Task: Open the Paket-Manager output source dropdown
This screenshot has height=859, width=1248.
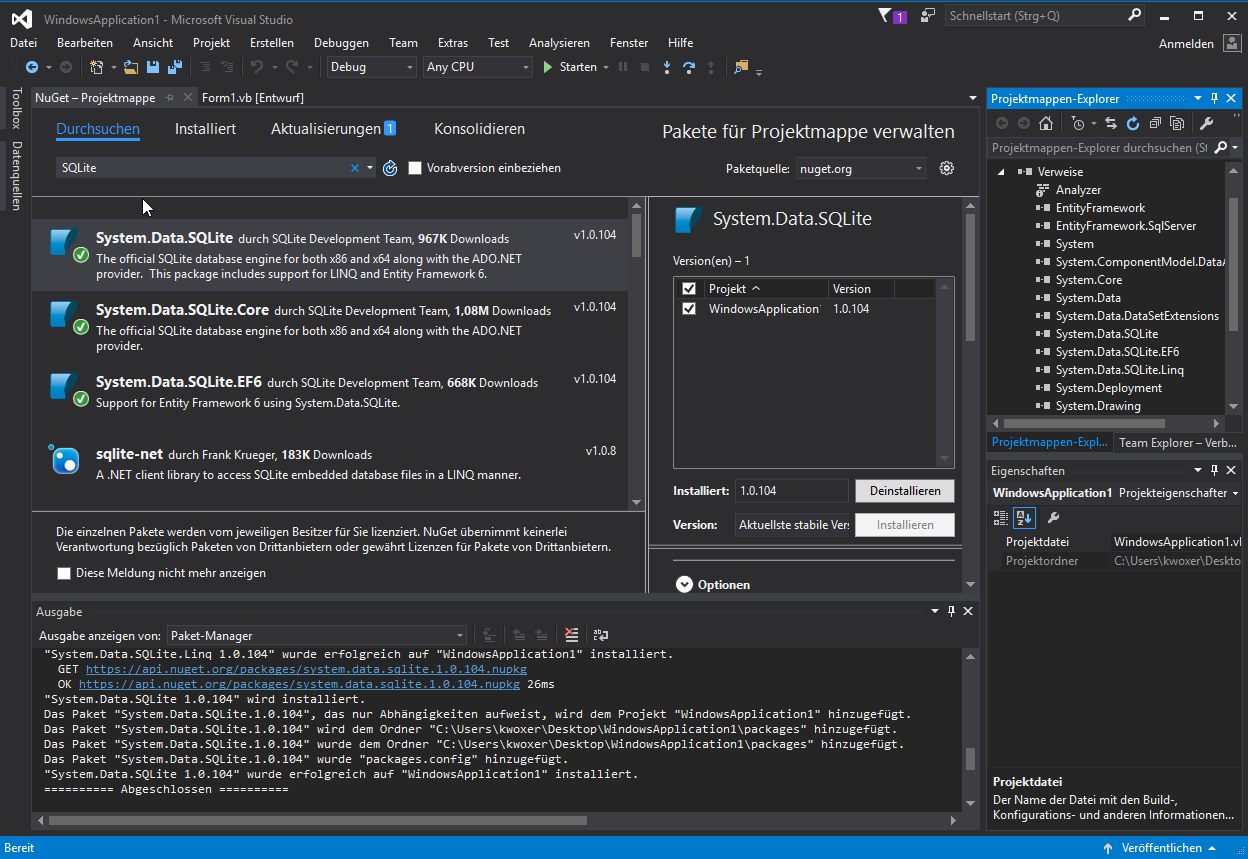Action: click(316, 635)
